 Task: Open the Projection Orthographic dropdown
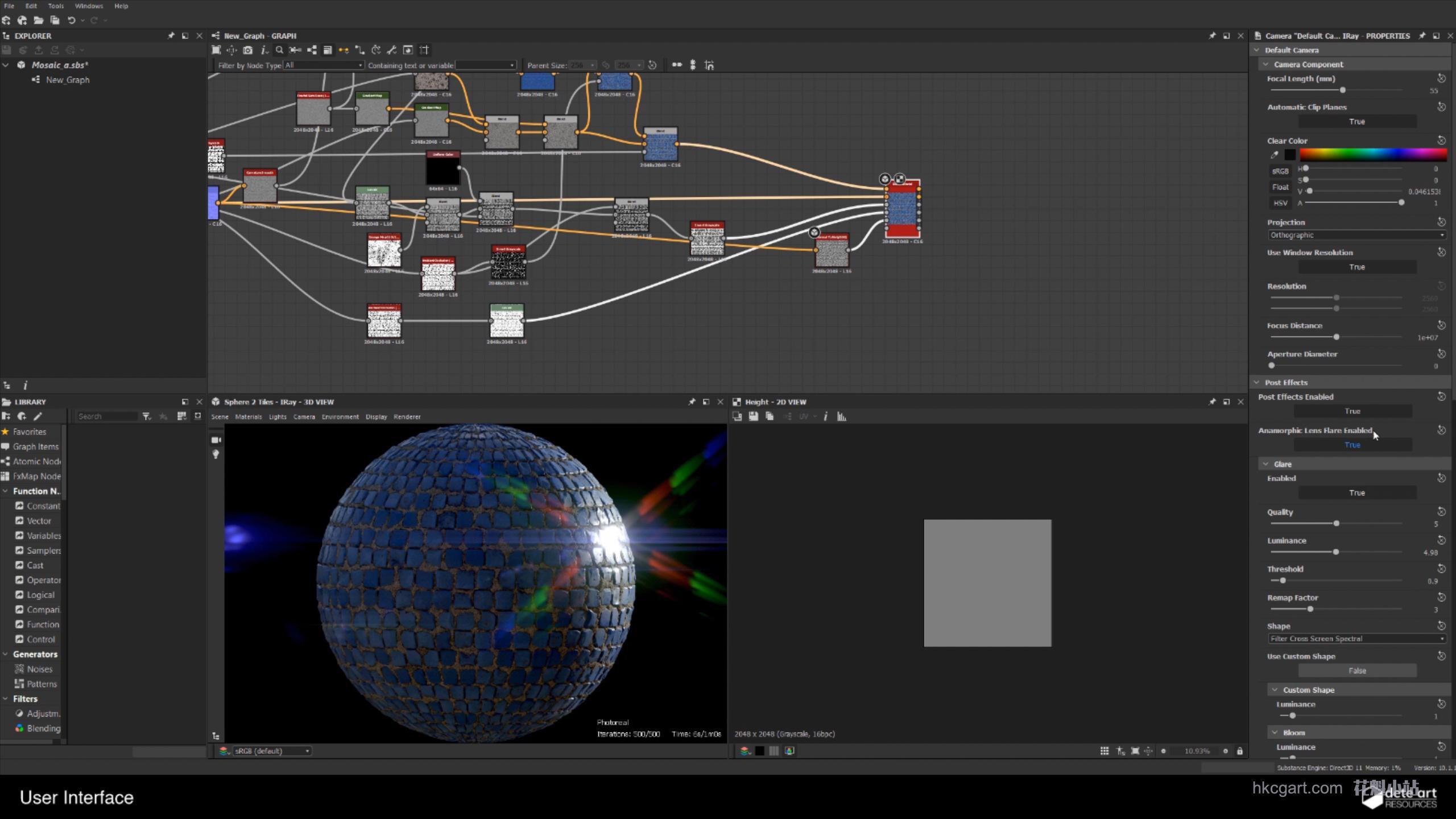pyautogui.click(x=1357, y=235)
